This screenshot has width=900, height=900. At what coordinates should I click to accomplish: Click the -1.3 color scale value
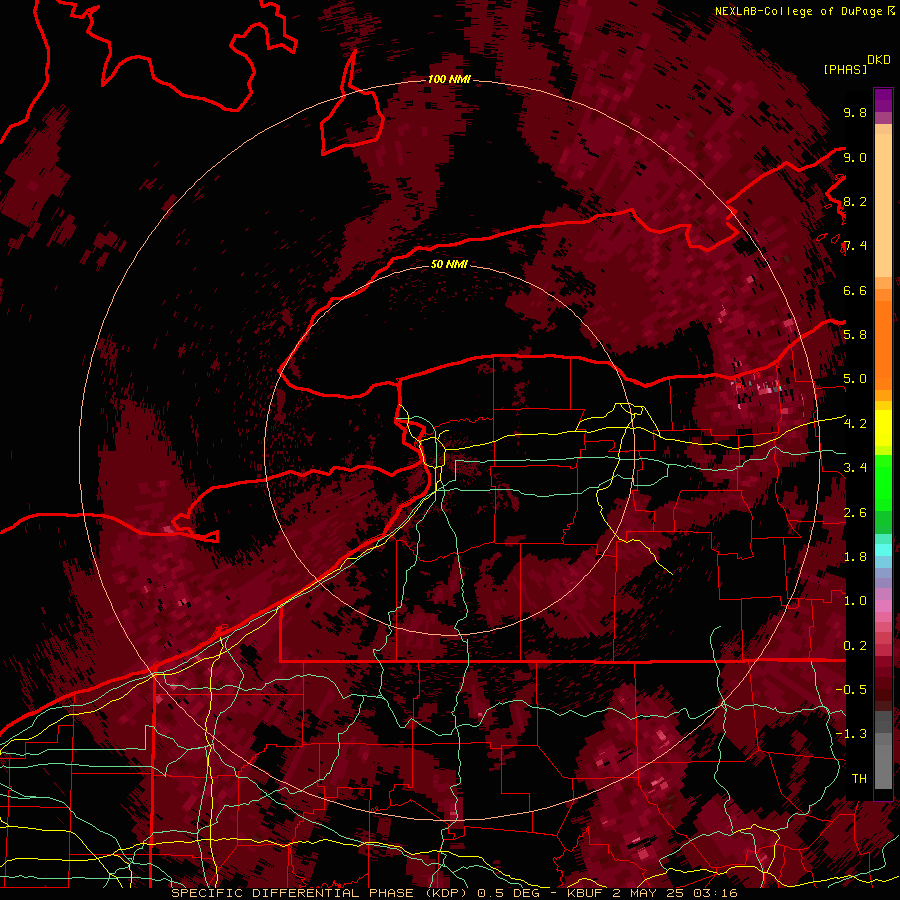(852, 734)
